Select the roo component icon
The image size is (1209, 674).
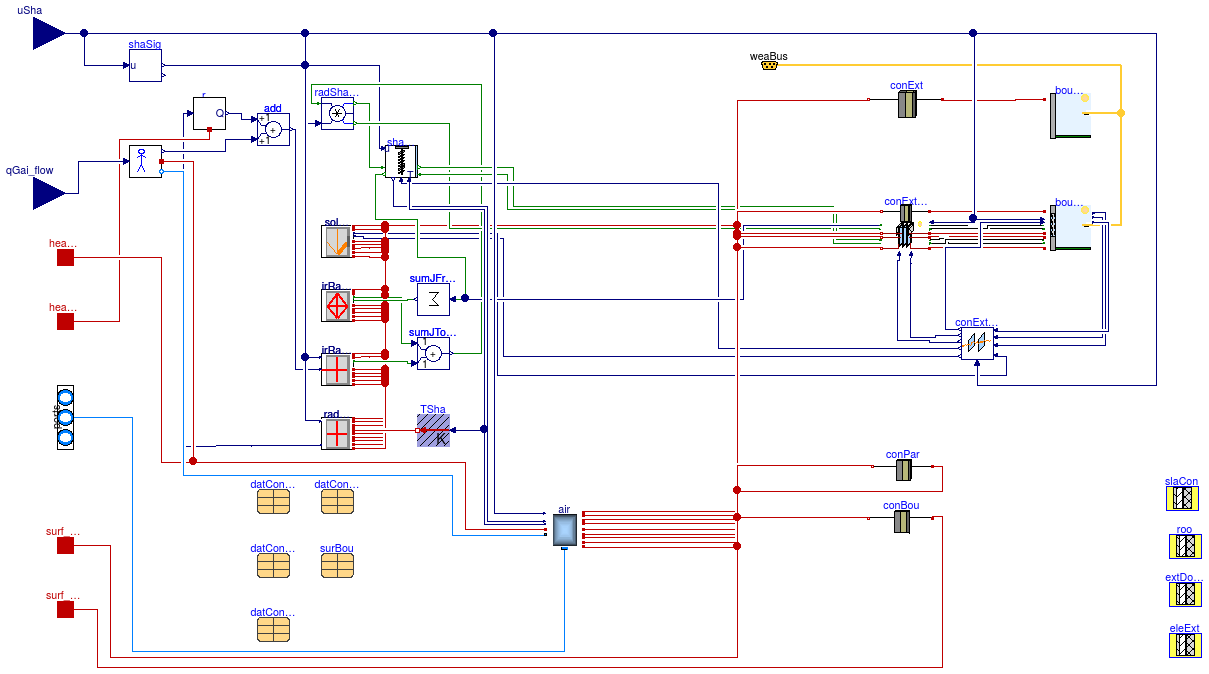tap(1185, 546)
